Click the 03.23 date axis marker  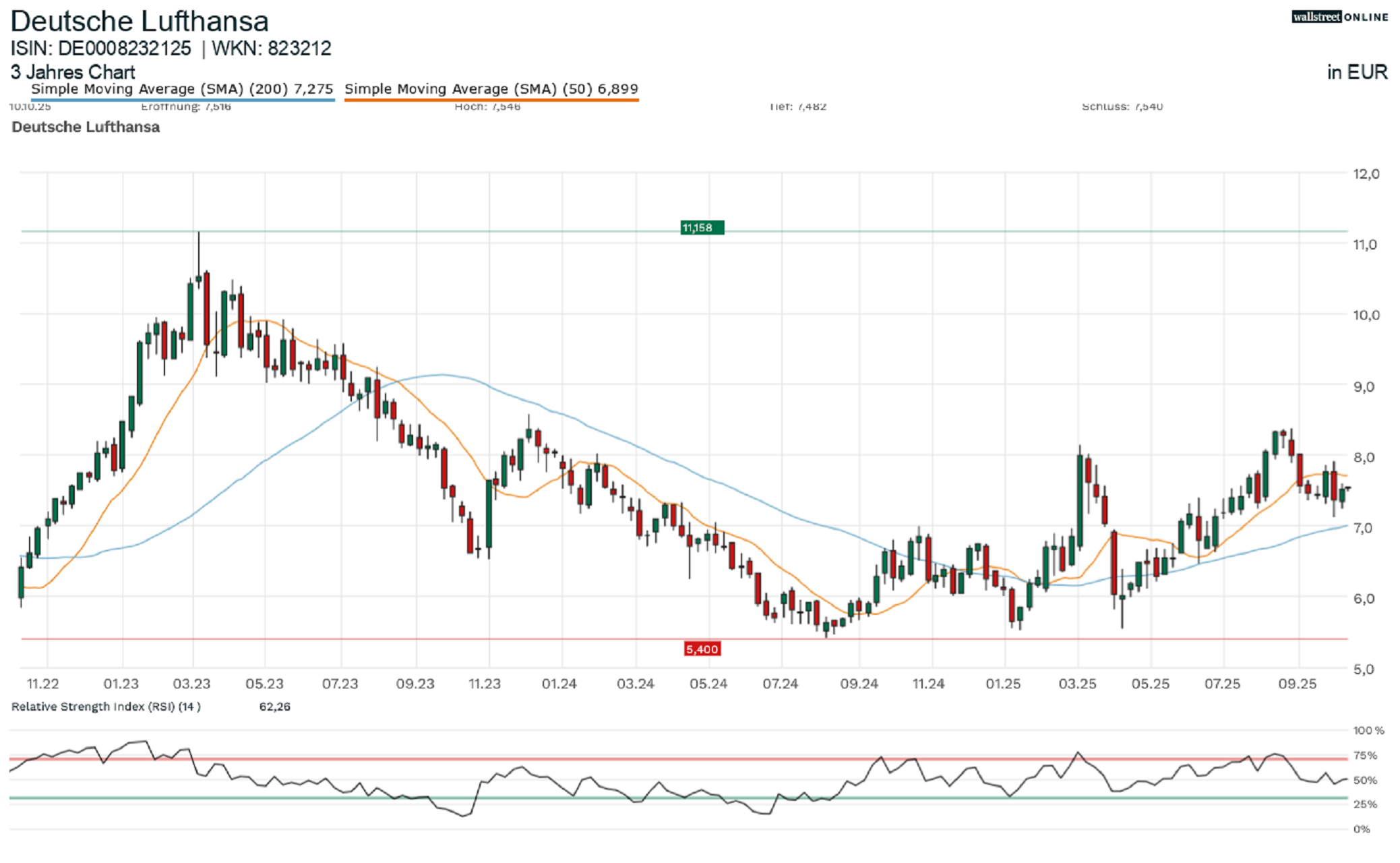(191, 684)
